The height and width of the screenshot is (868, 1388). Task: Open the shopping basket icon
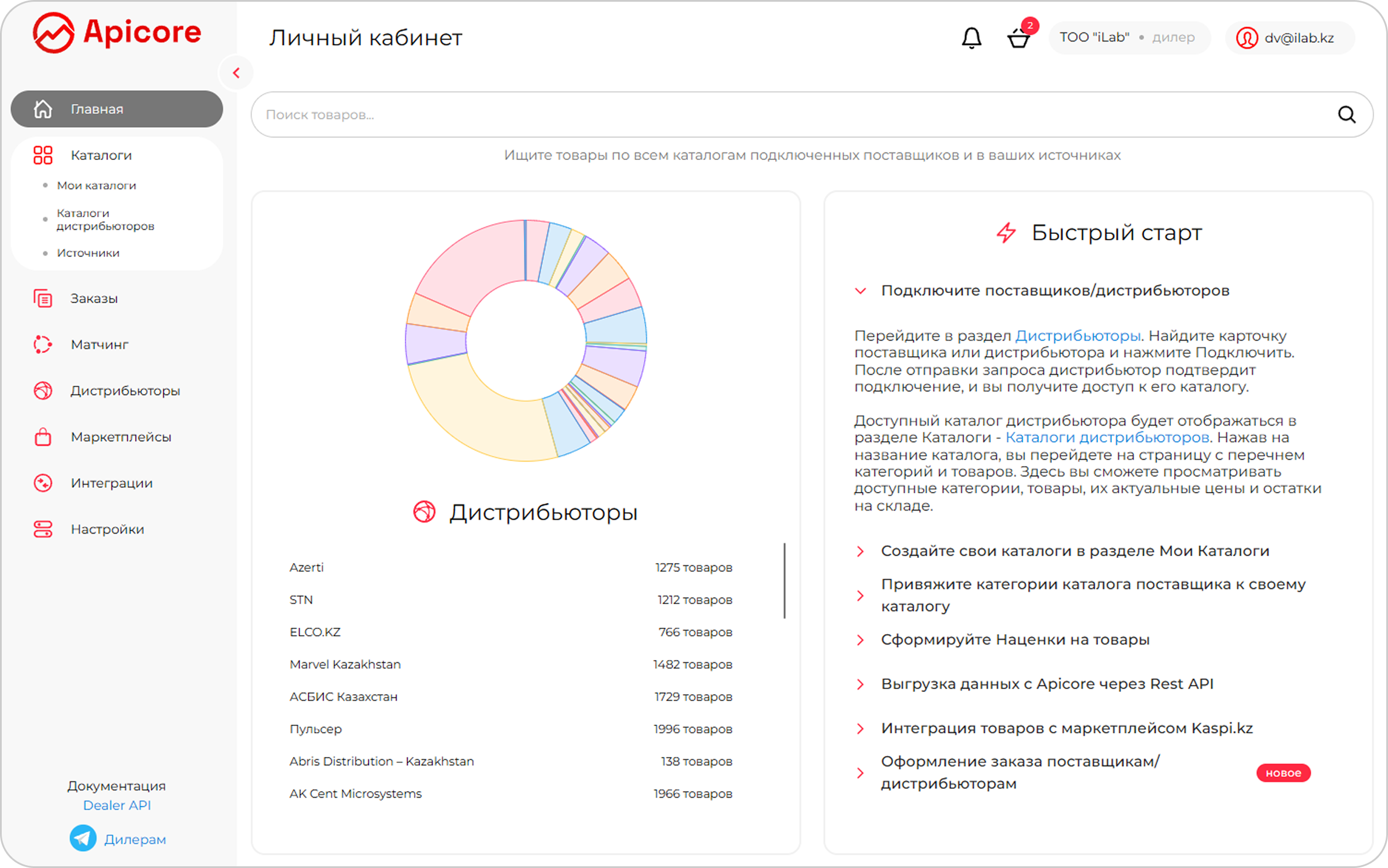1018,39
